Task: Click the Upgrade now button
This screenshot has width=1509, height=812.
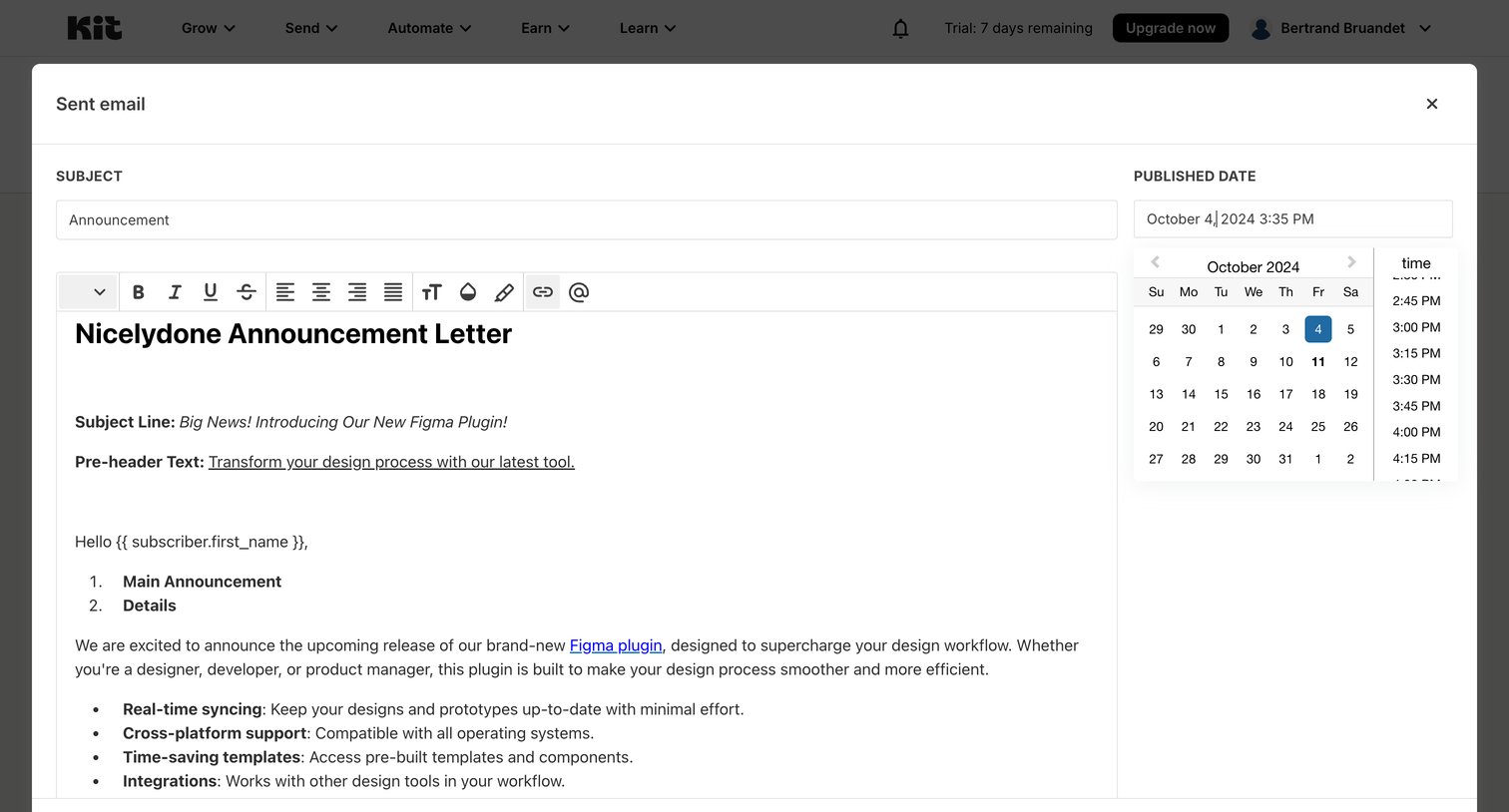Action: tap(1171, 28)
